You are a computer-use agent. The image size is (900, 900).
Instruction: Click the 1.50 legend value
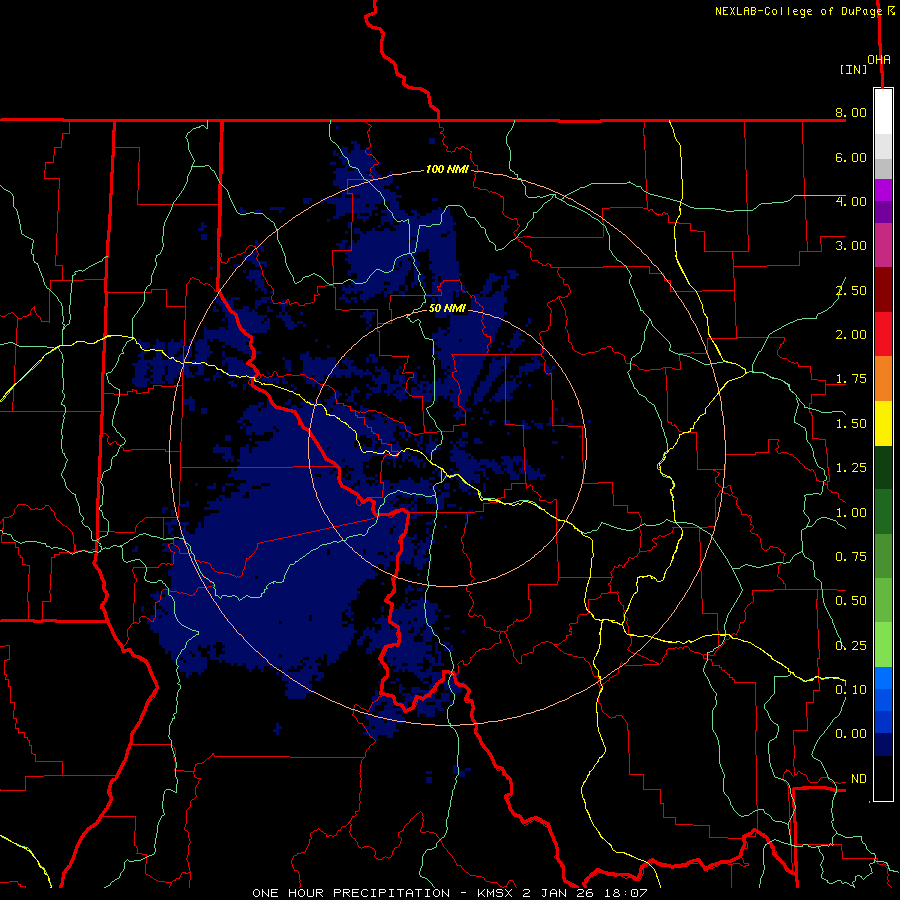[851, 424]
